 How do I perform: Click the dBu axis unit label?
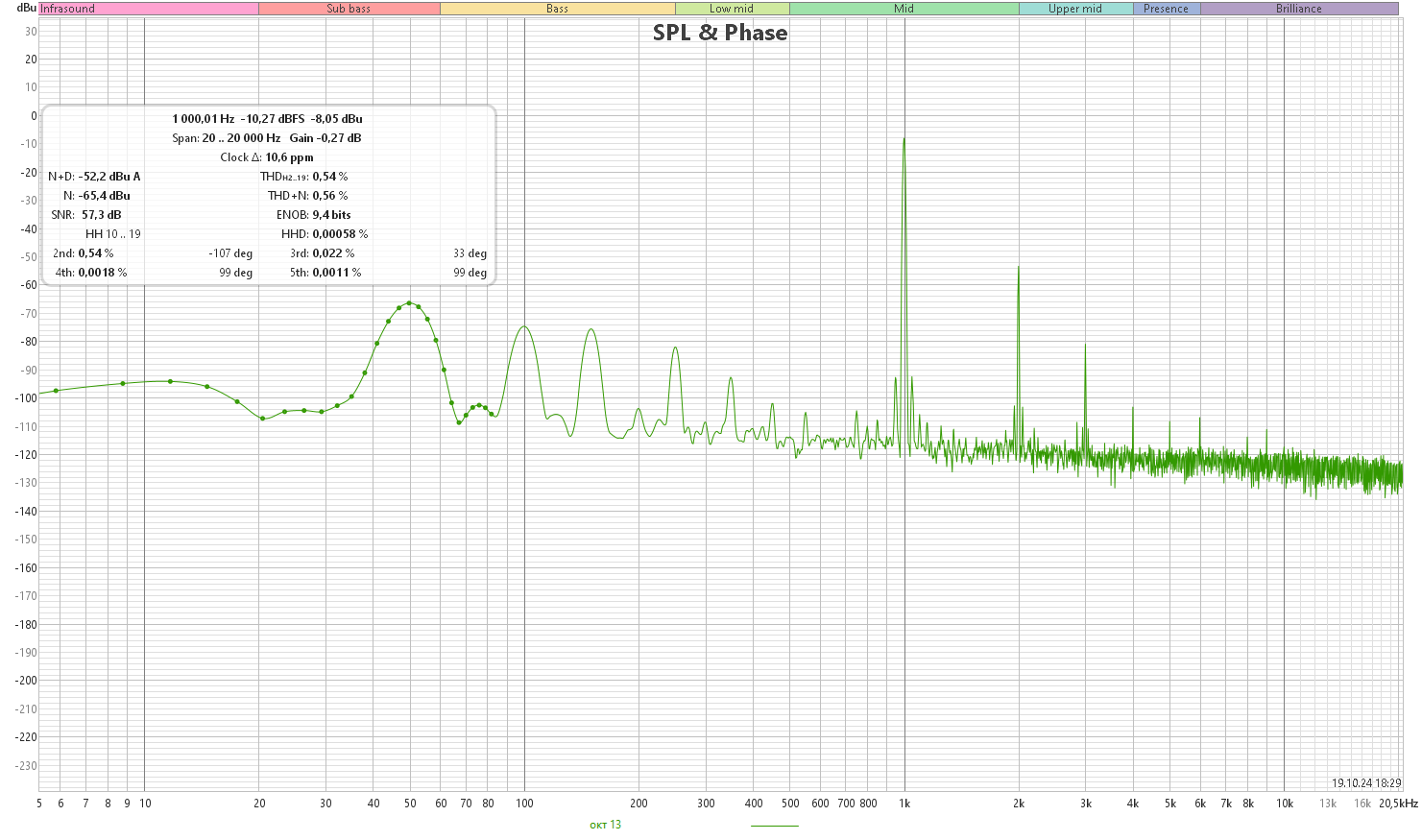27,8
